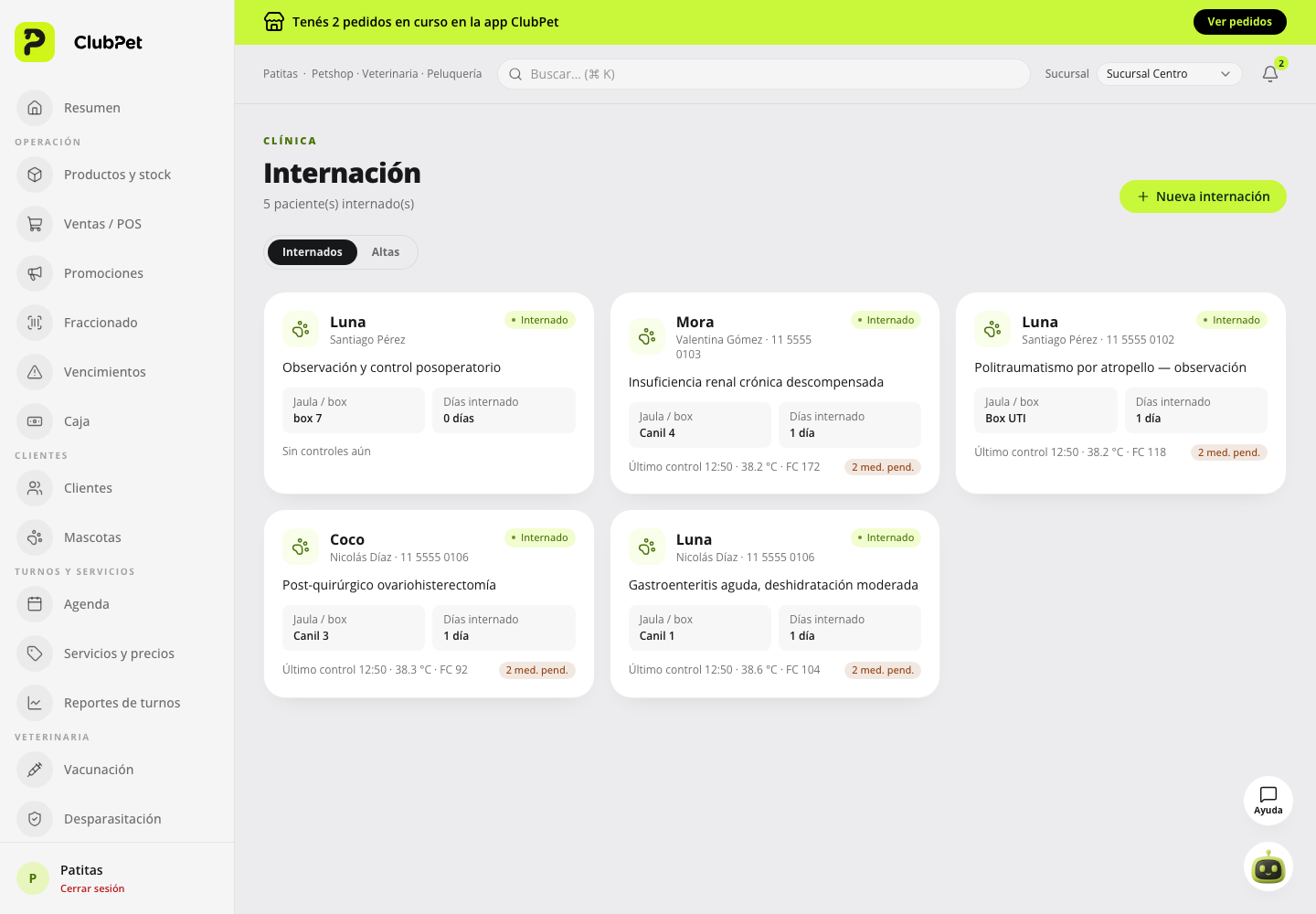
Task: Click 'Sin controles aún' text
Action: pyautogui.click(x=326, y=452)
